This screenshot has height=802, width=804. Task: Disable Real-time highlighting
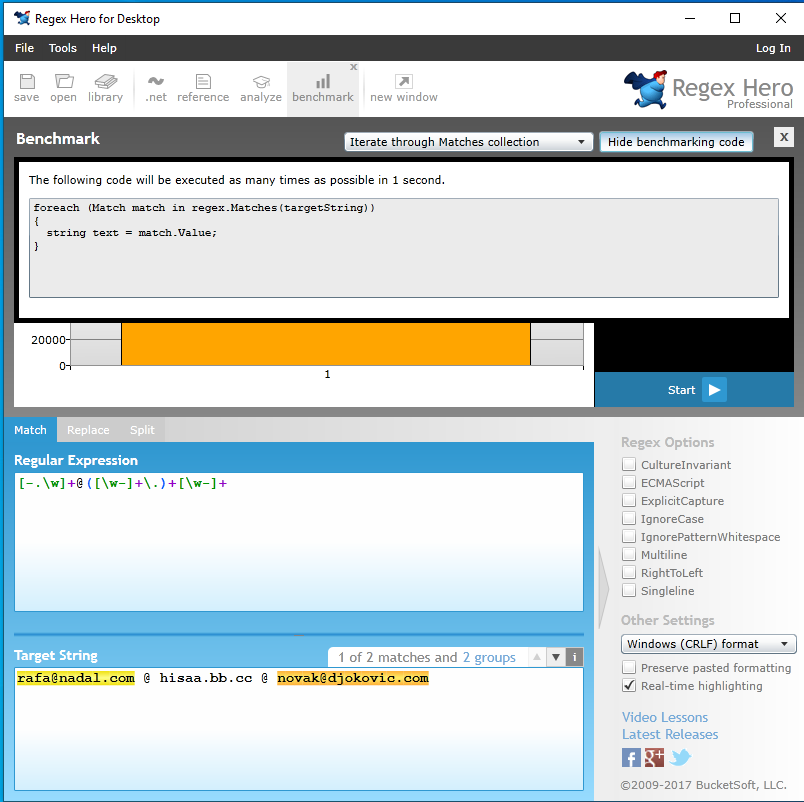click(x=629, y=686)
